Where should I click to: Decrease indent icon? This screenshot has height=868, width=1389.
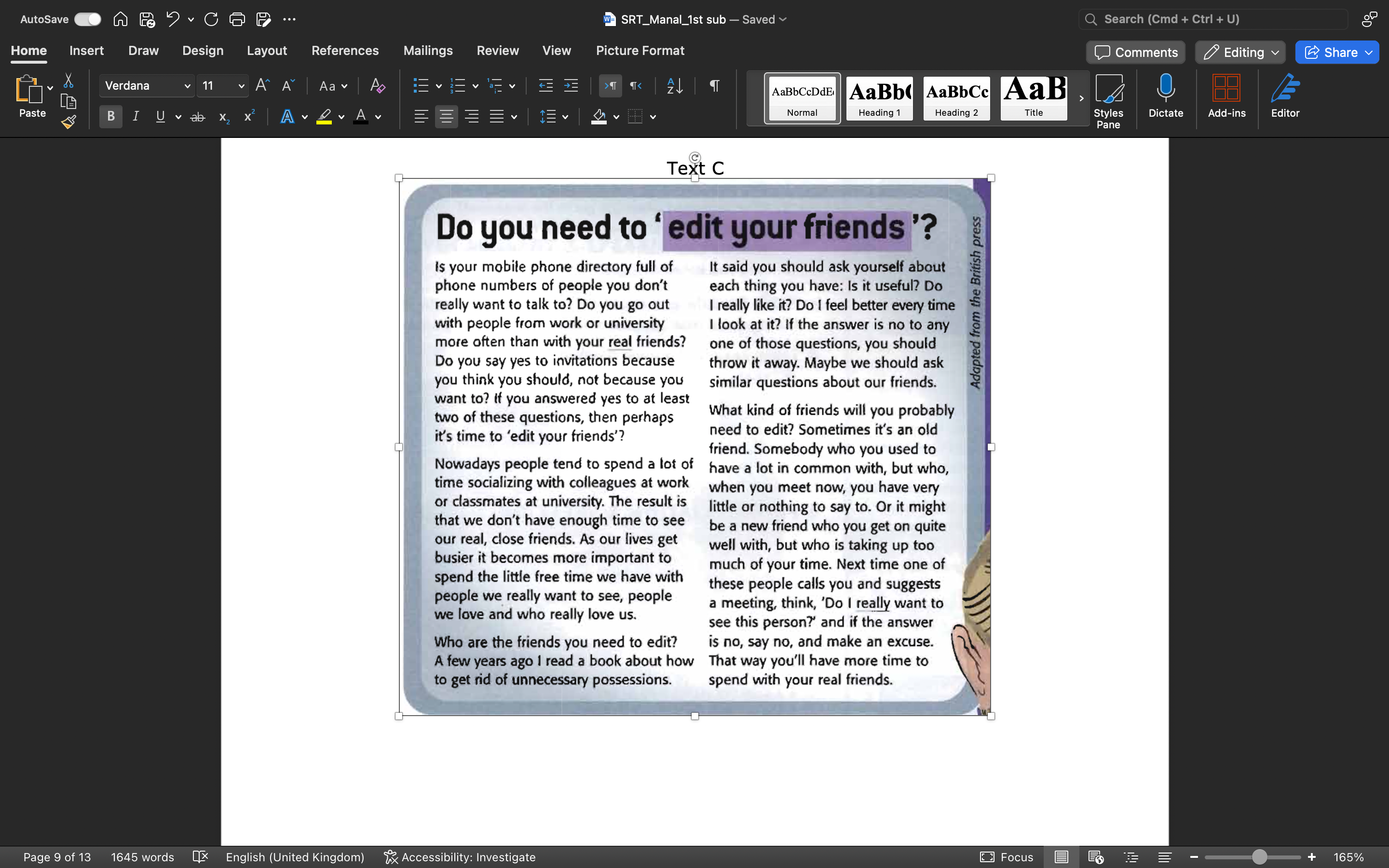545,85
